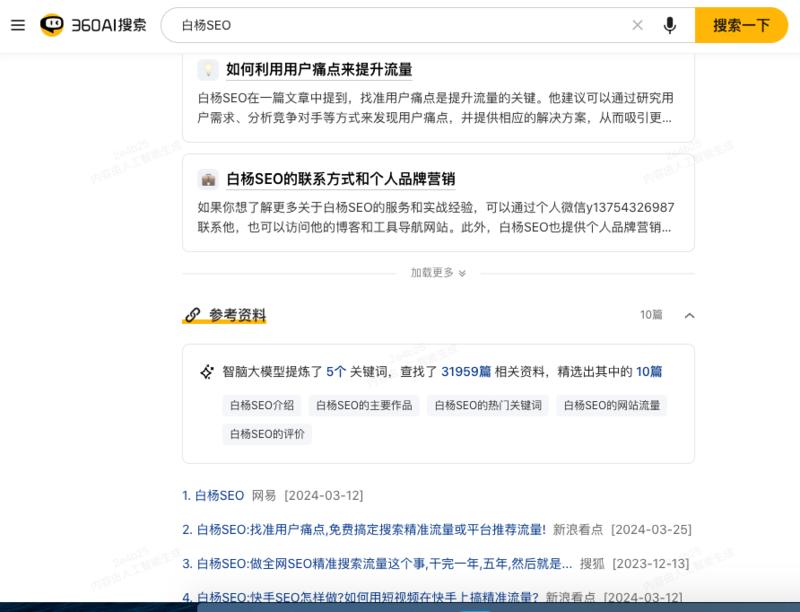The image size is (800, 612).
Task: Click the lightbulb icon beside 如何利用用户痛点
Action: point(208,69)
